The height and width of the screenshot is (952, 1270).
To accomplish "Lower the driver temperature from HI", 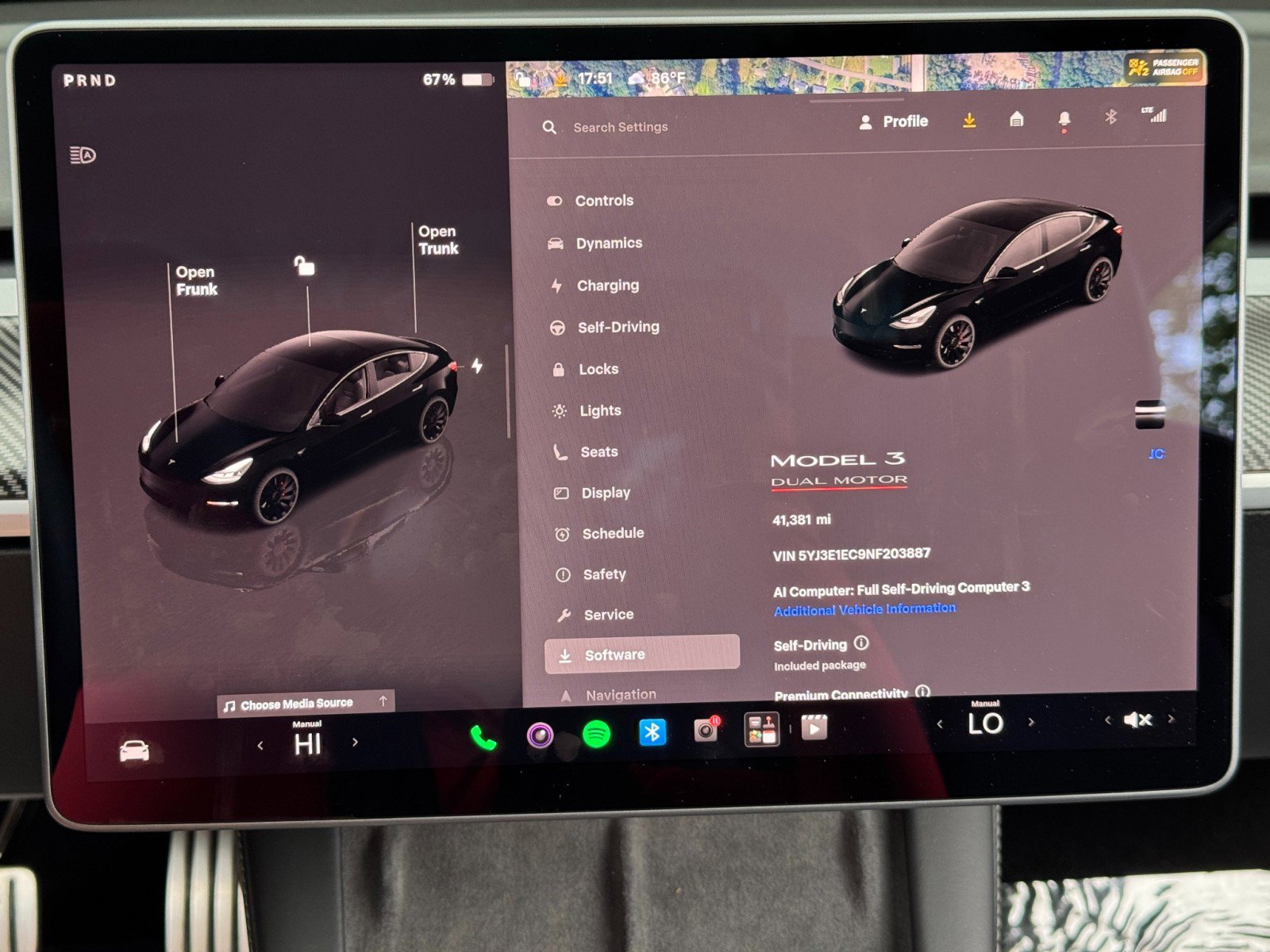I will 260,745.
